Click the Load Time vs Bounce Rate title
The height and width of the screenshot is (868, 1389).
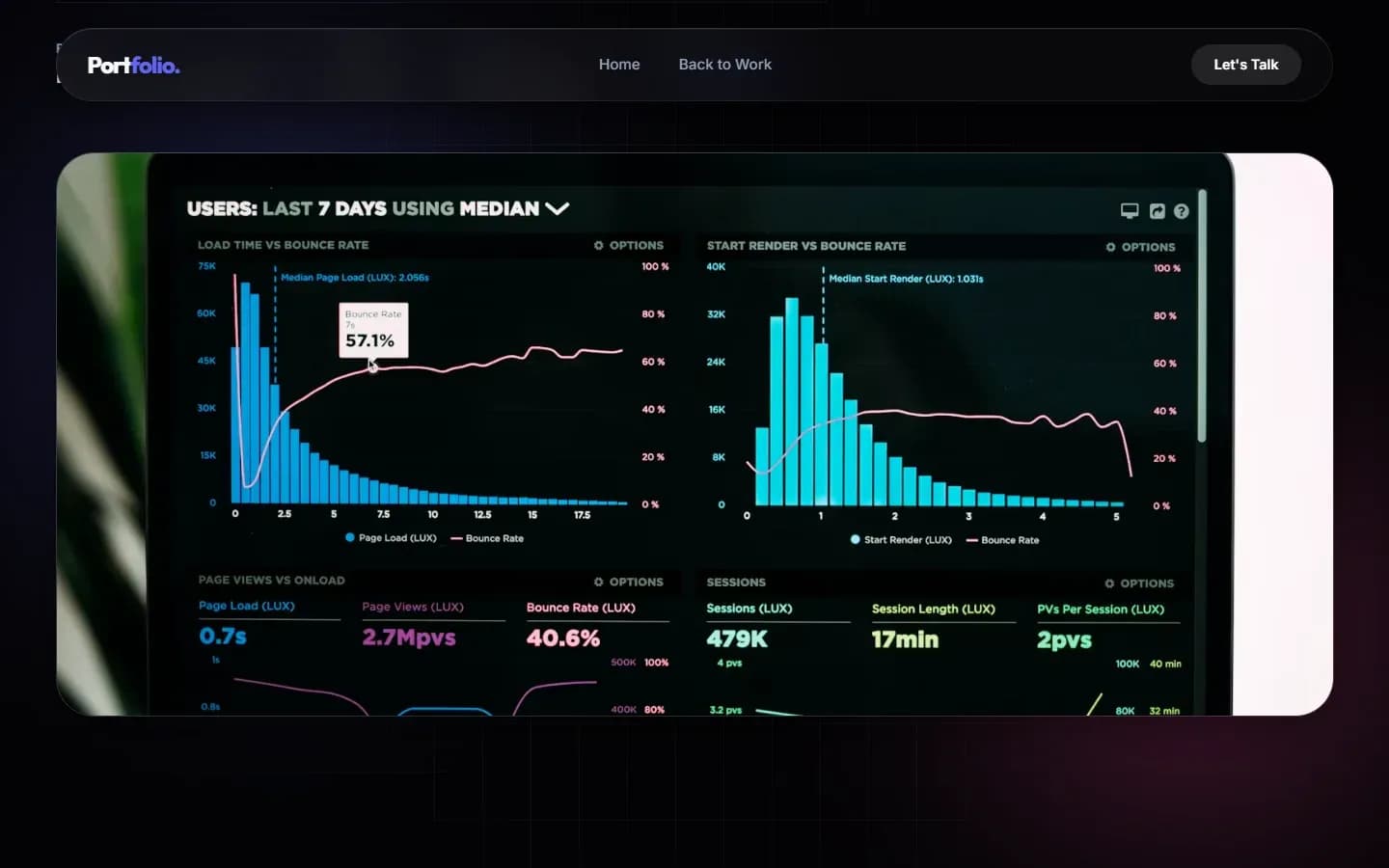284,245
